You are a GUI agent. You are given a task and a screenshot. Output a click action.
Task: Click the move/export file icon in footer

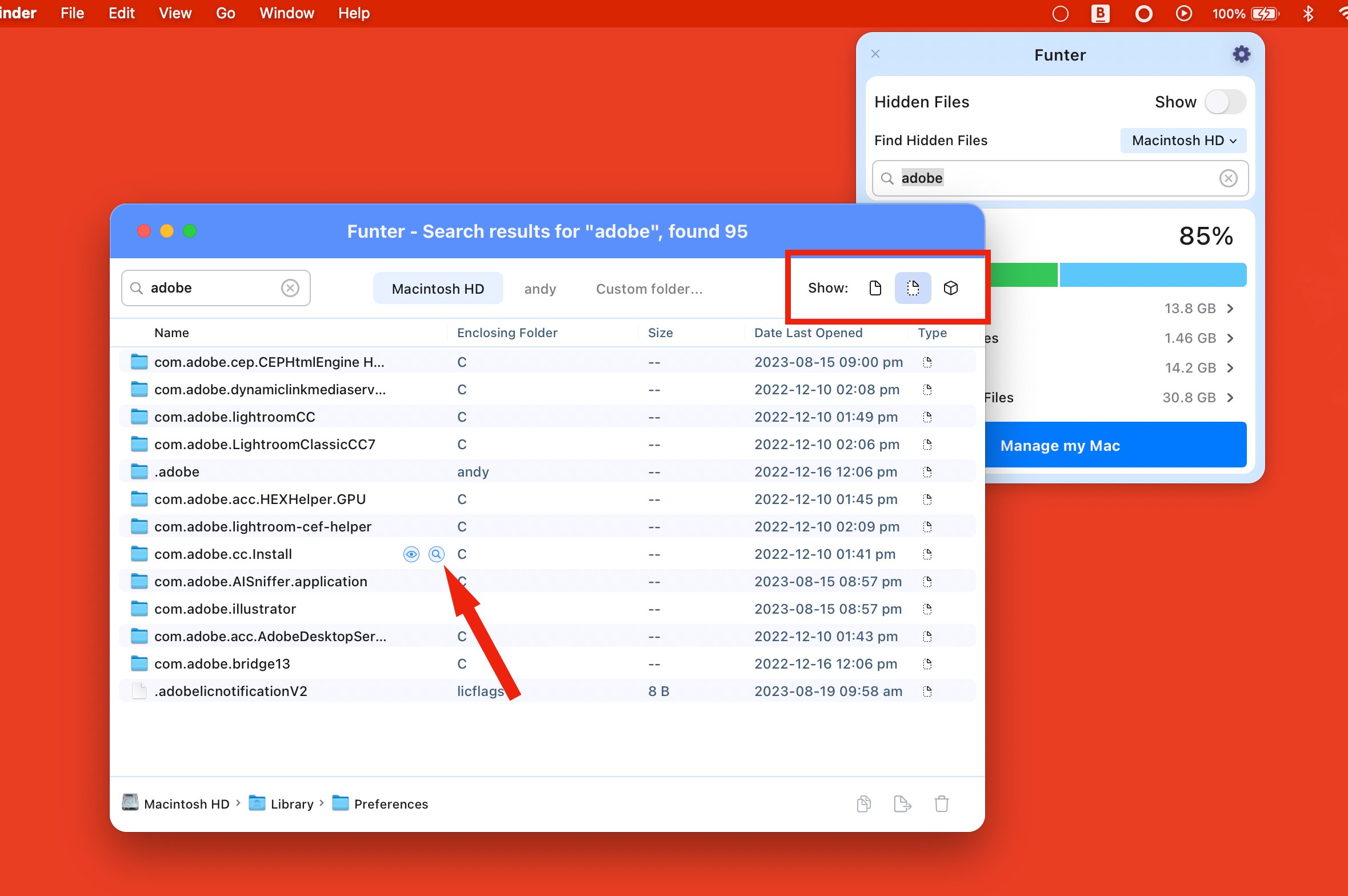[902, 803]
